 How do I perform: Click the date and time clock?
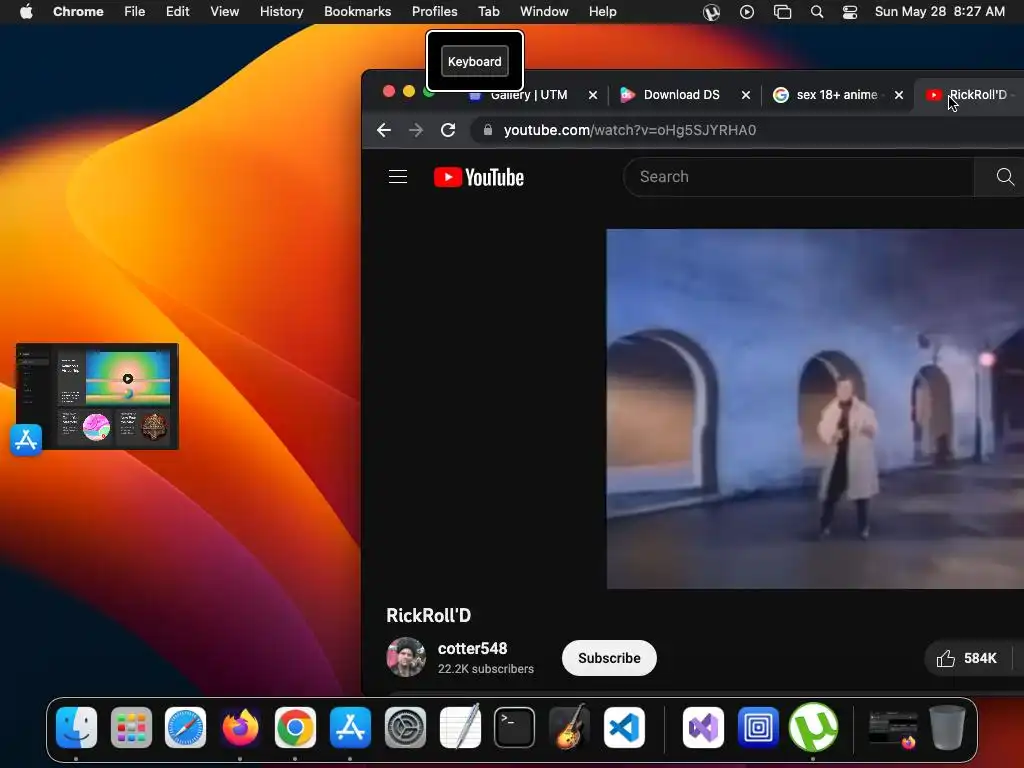[940, 12]
